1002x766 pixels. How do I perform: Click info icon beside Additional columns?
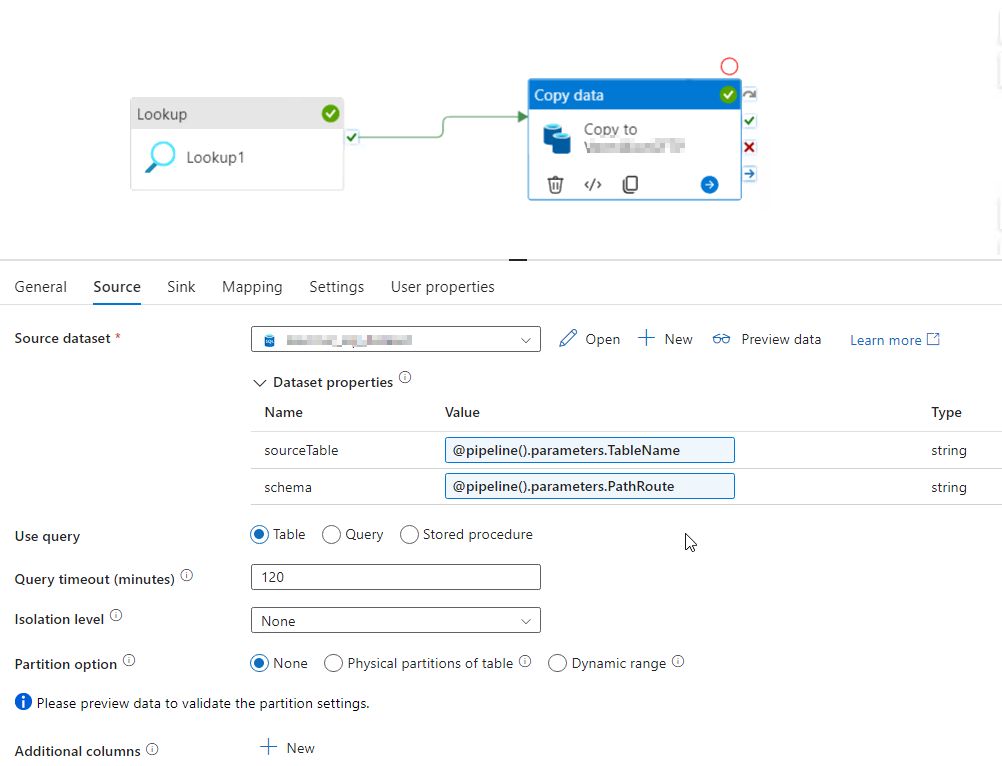[x=152, y=749]
